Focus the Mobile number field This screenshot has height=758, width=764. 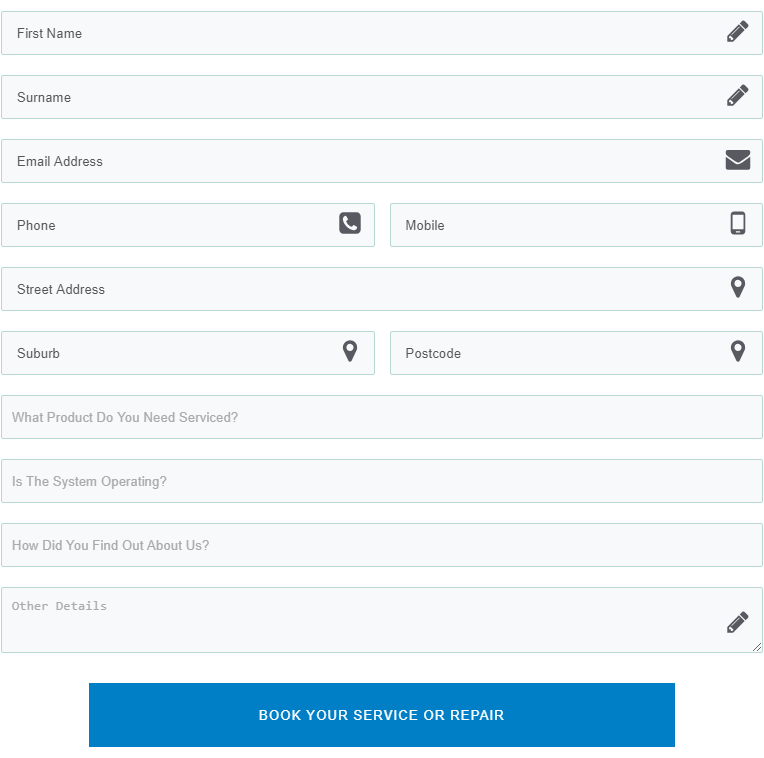(576, 225)
